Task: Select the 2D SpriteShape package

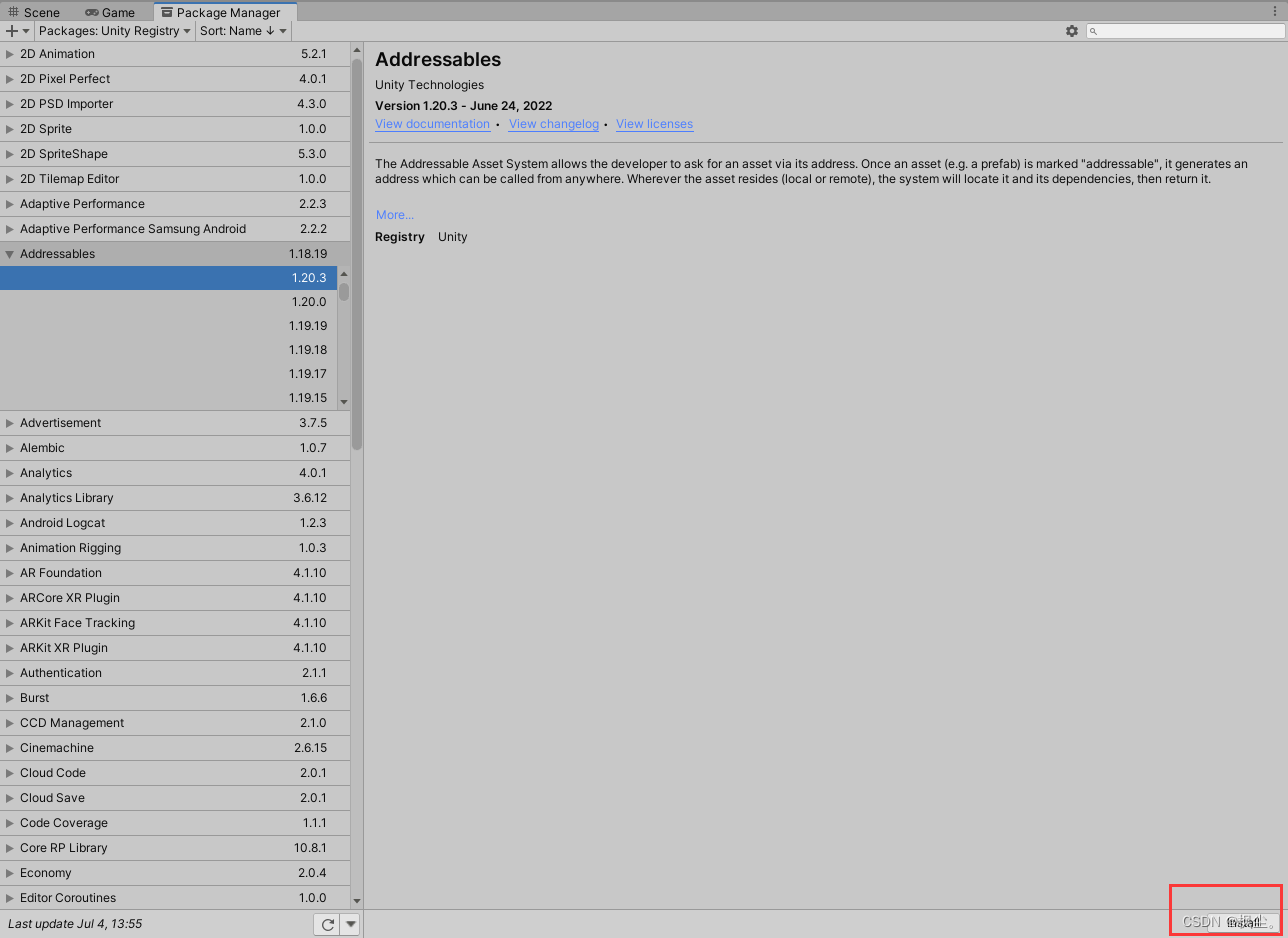Action: pos(175,154)
